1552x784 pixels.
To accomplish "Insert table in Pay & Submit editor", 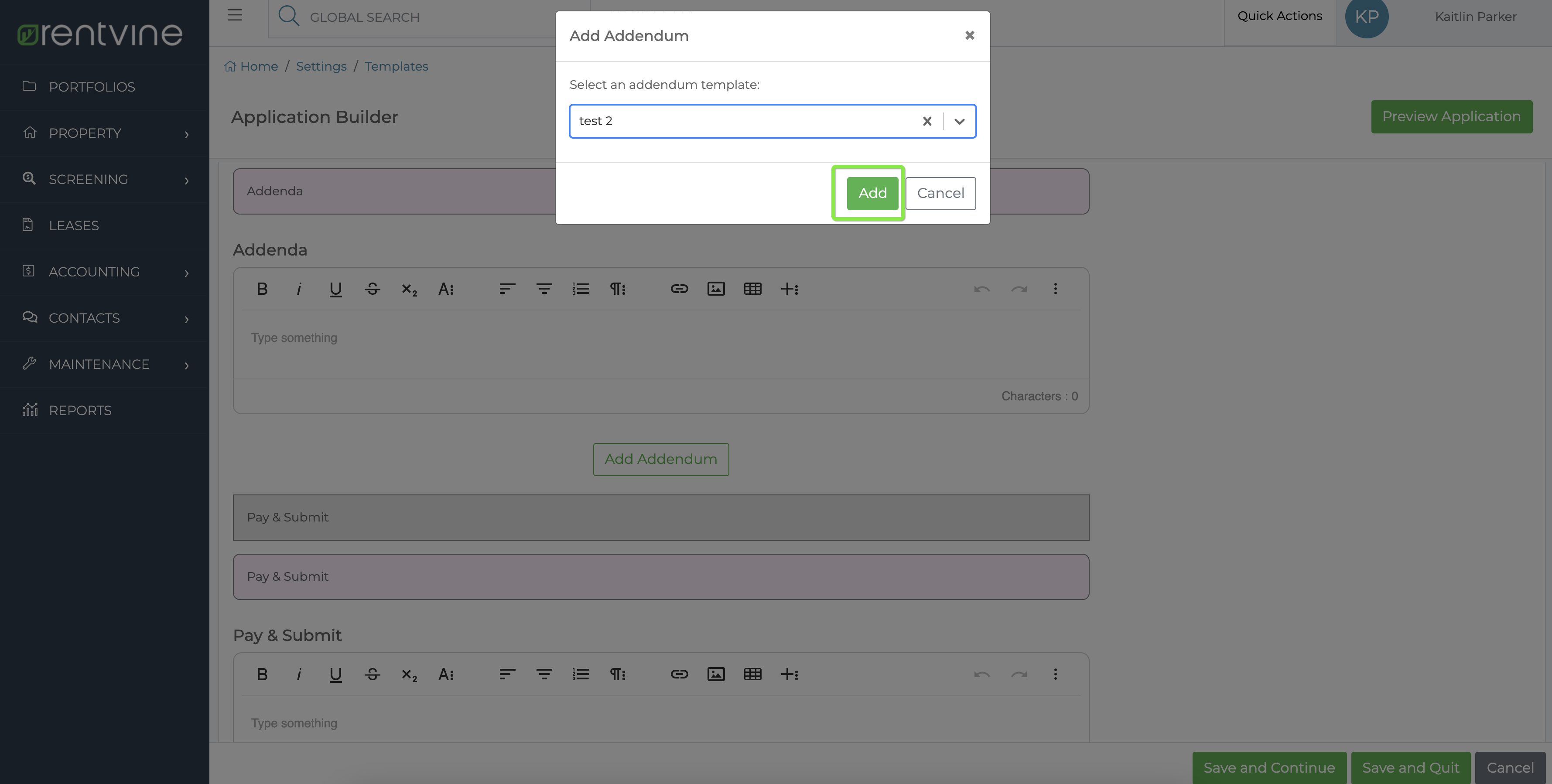I will point(752,675).
